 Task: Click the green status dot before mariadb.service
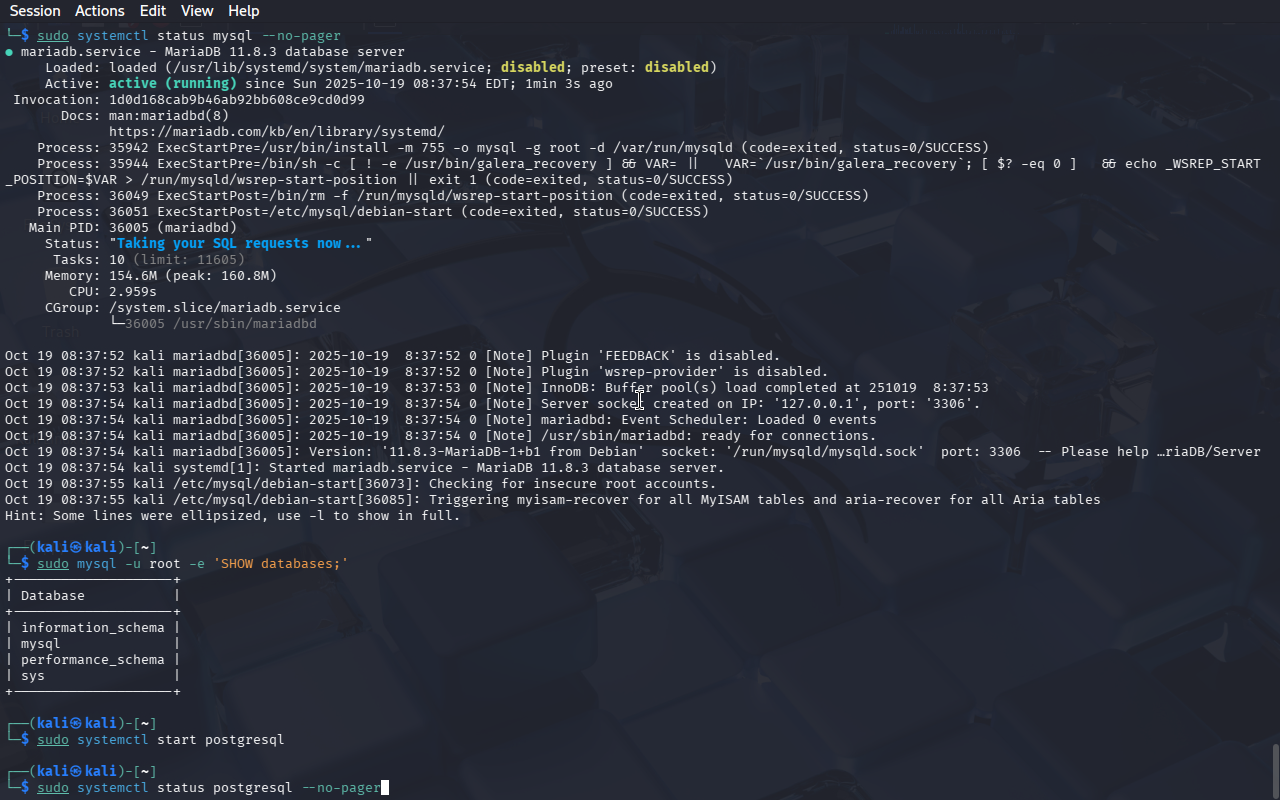[x=9, y=52]
